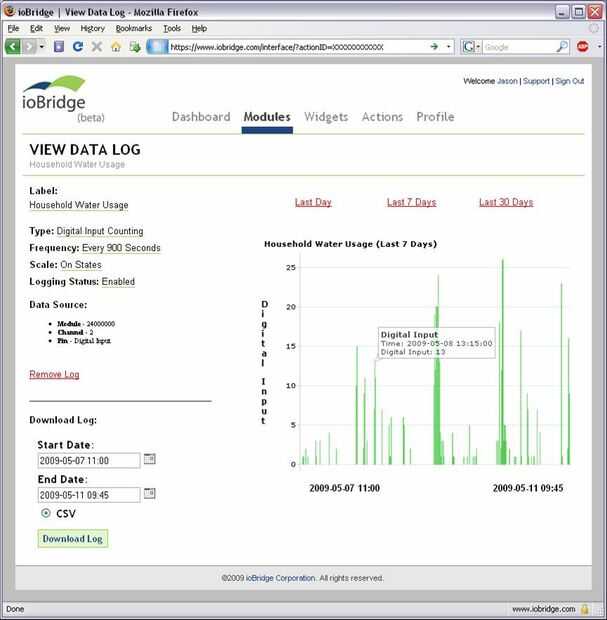This screenshot has width=607, height=620.
Task: Click the red Adblock stop icon
Action: [582, 47]
